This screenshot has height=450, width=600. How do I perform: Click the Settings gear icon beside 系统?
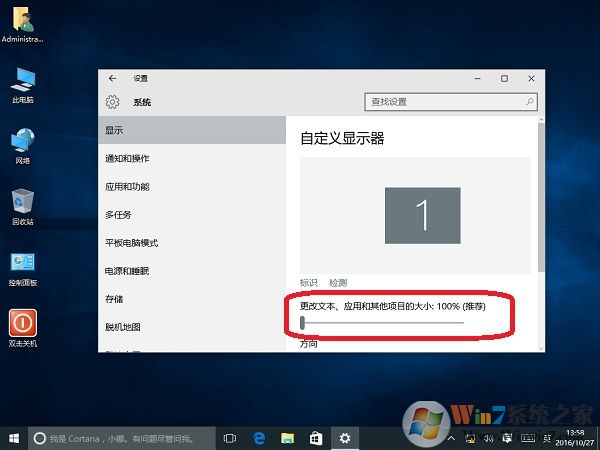[x=112, y=102]
